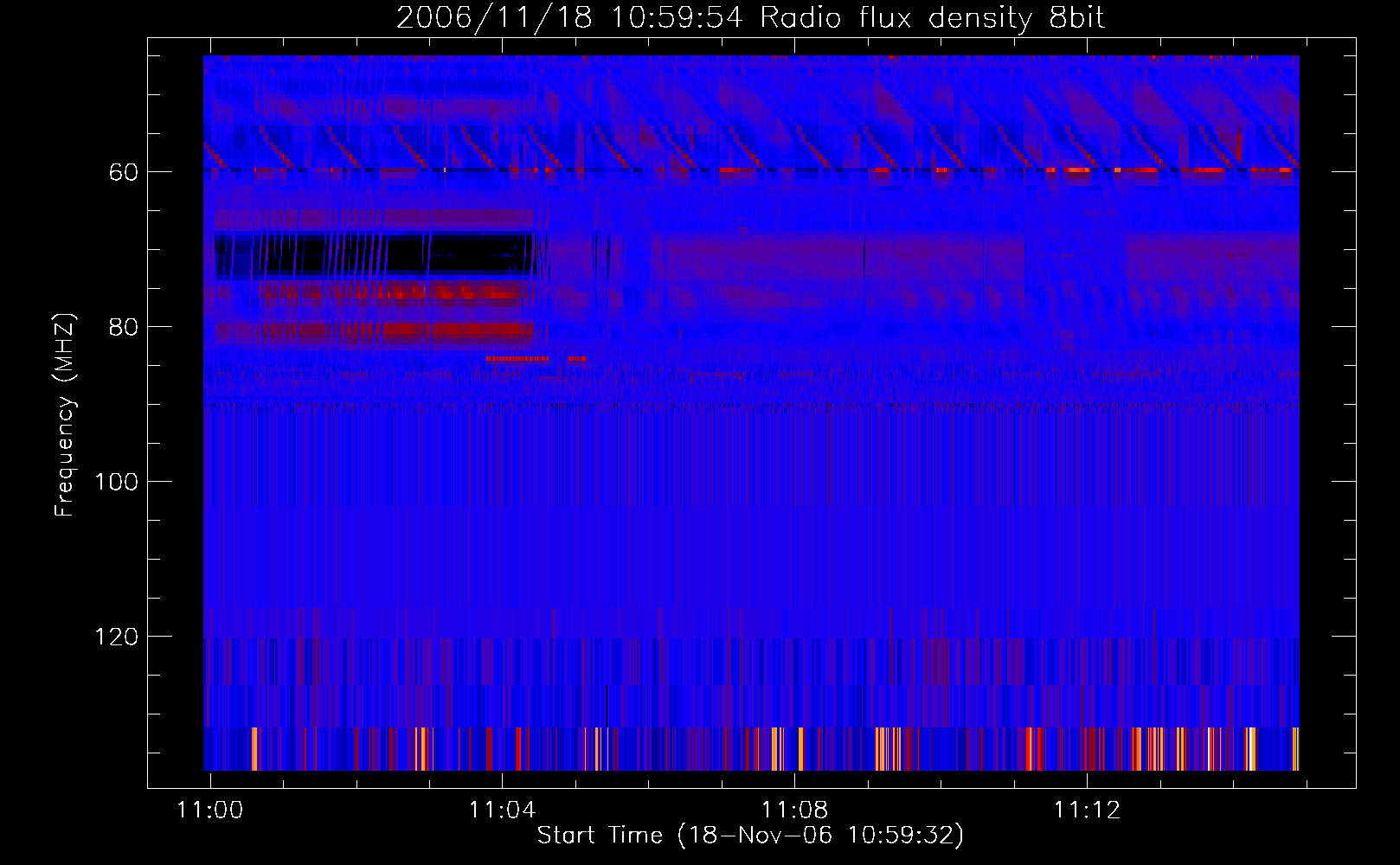1400x865 pixels.
Task: Click the 80 frequency tick label
Action: point(124,327)
